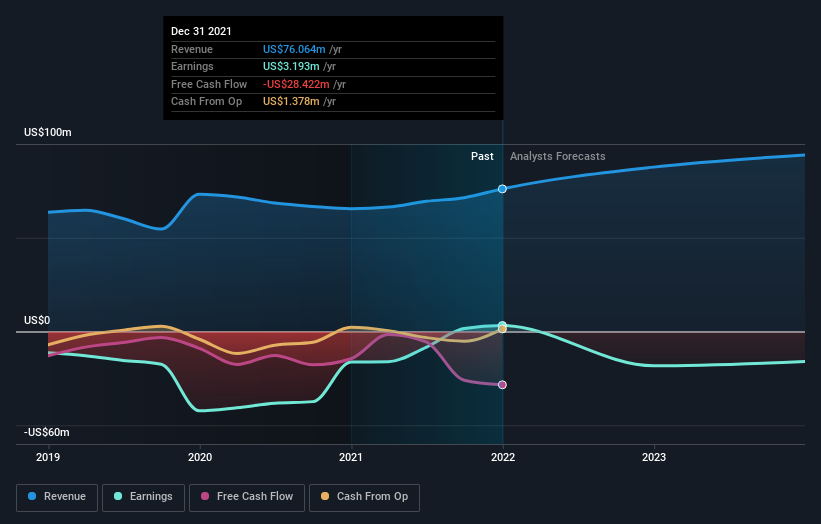Click the US$3.193m earnings value

[291, 66]
